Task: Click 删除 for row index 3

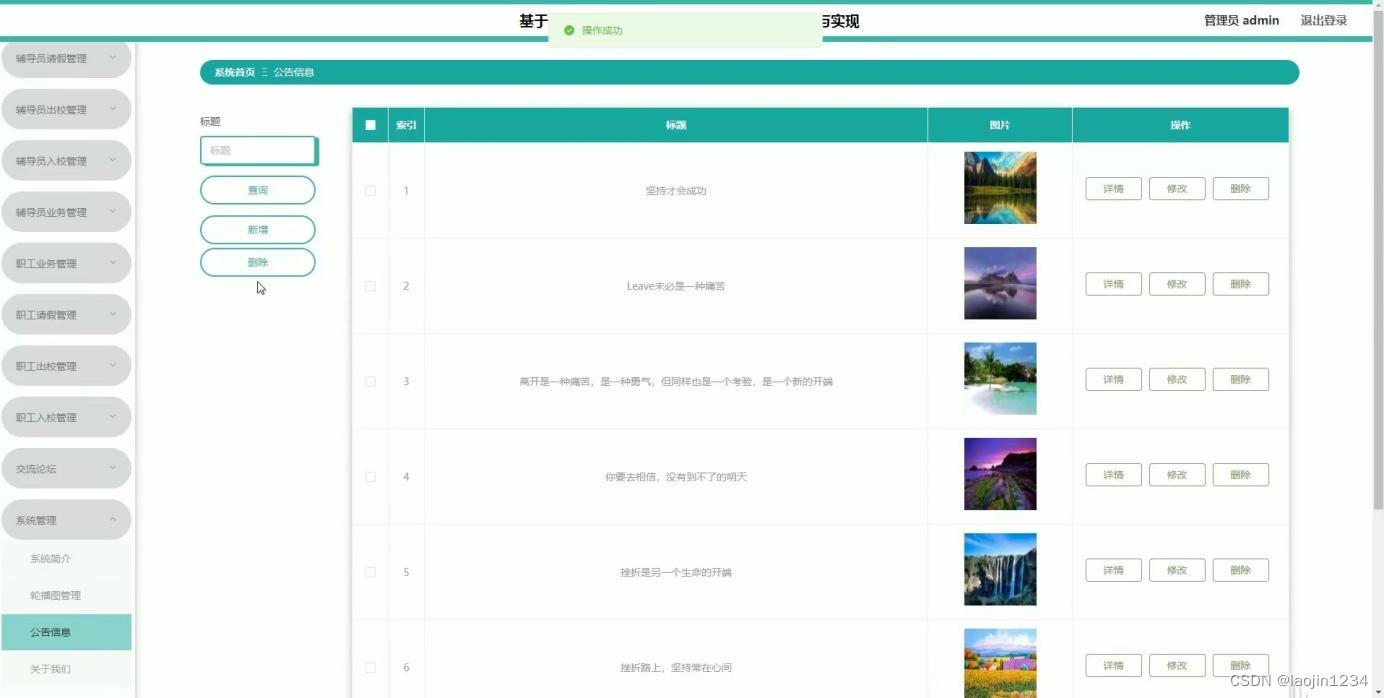Action: (x=1240, y=380)
